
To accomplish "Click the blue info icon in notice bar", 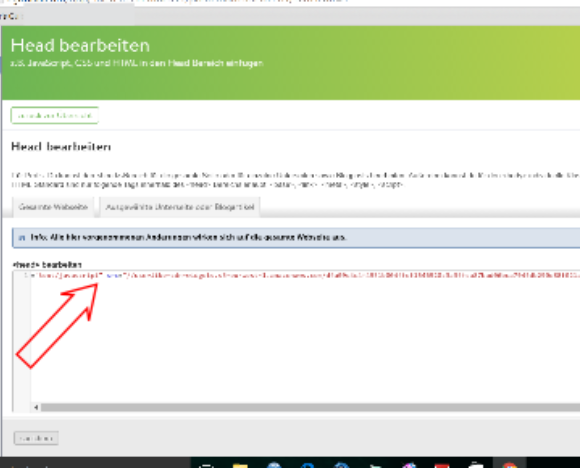I will pyautogui.click(x=22, y=238).
